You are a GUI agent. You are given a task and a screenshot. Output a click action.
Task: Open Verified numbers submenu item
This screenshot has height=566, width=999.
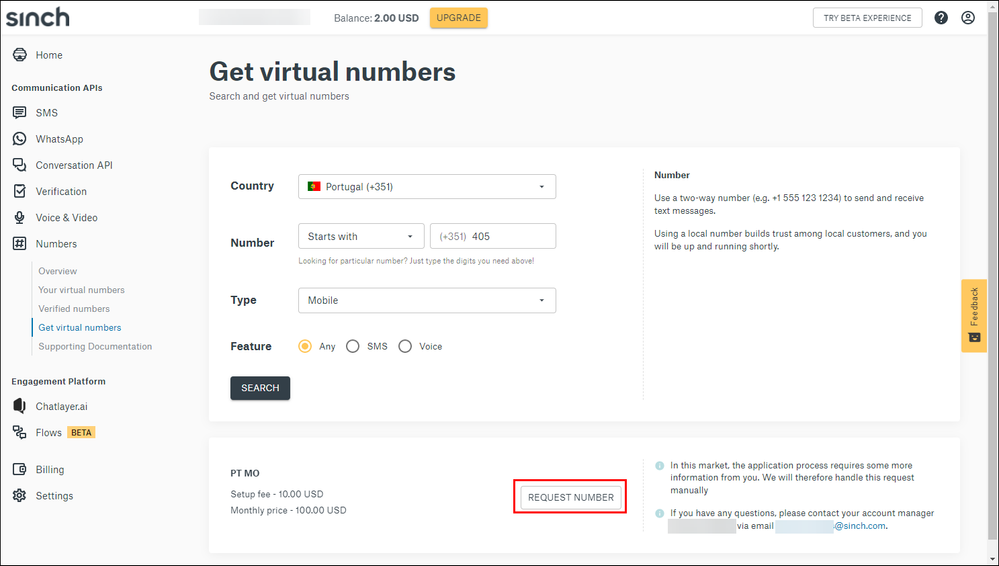click(x=74, y=308)
